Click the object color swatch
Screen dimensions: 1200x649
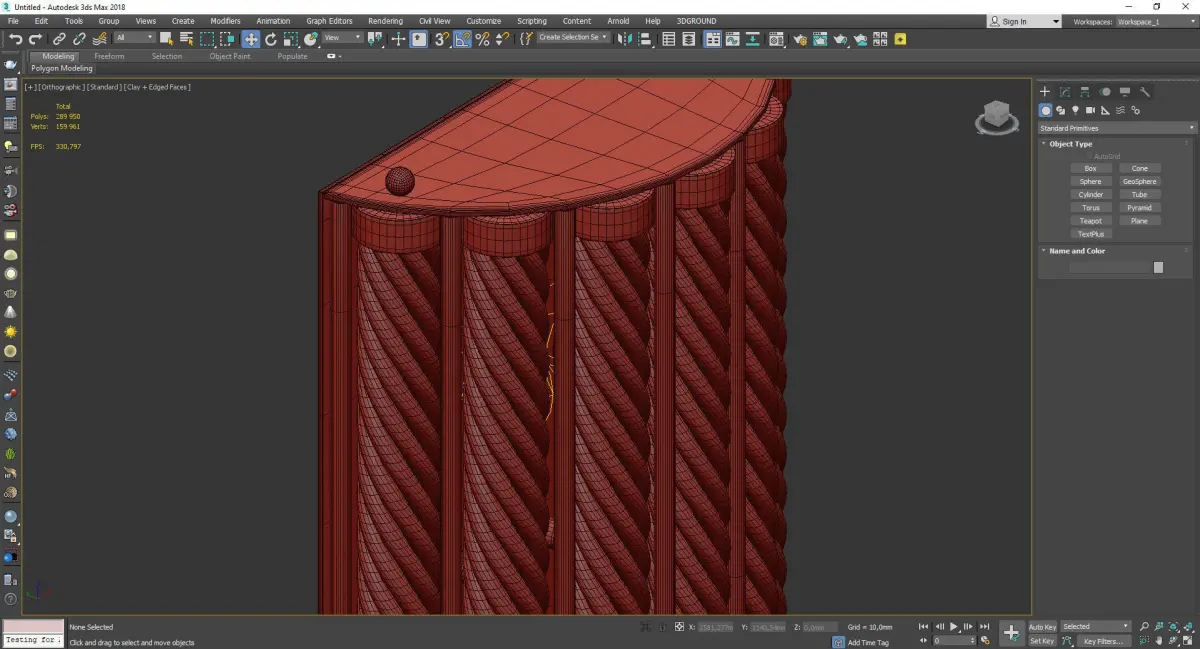pyautogui.click(x=1158, y=268)
